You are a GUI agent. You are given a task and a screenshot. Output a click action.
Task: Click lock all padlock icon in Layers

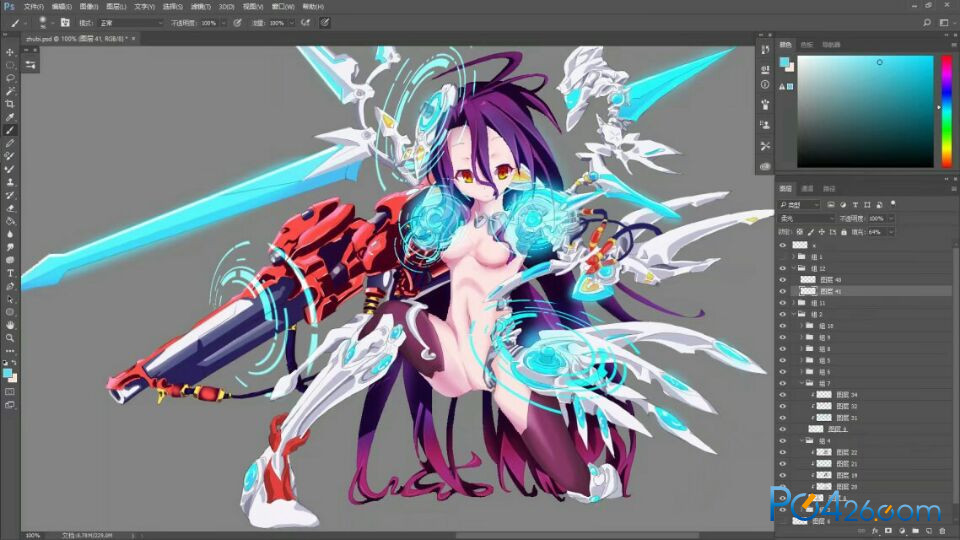tap(844, 232)
